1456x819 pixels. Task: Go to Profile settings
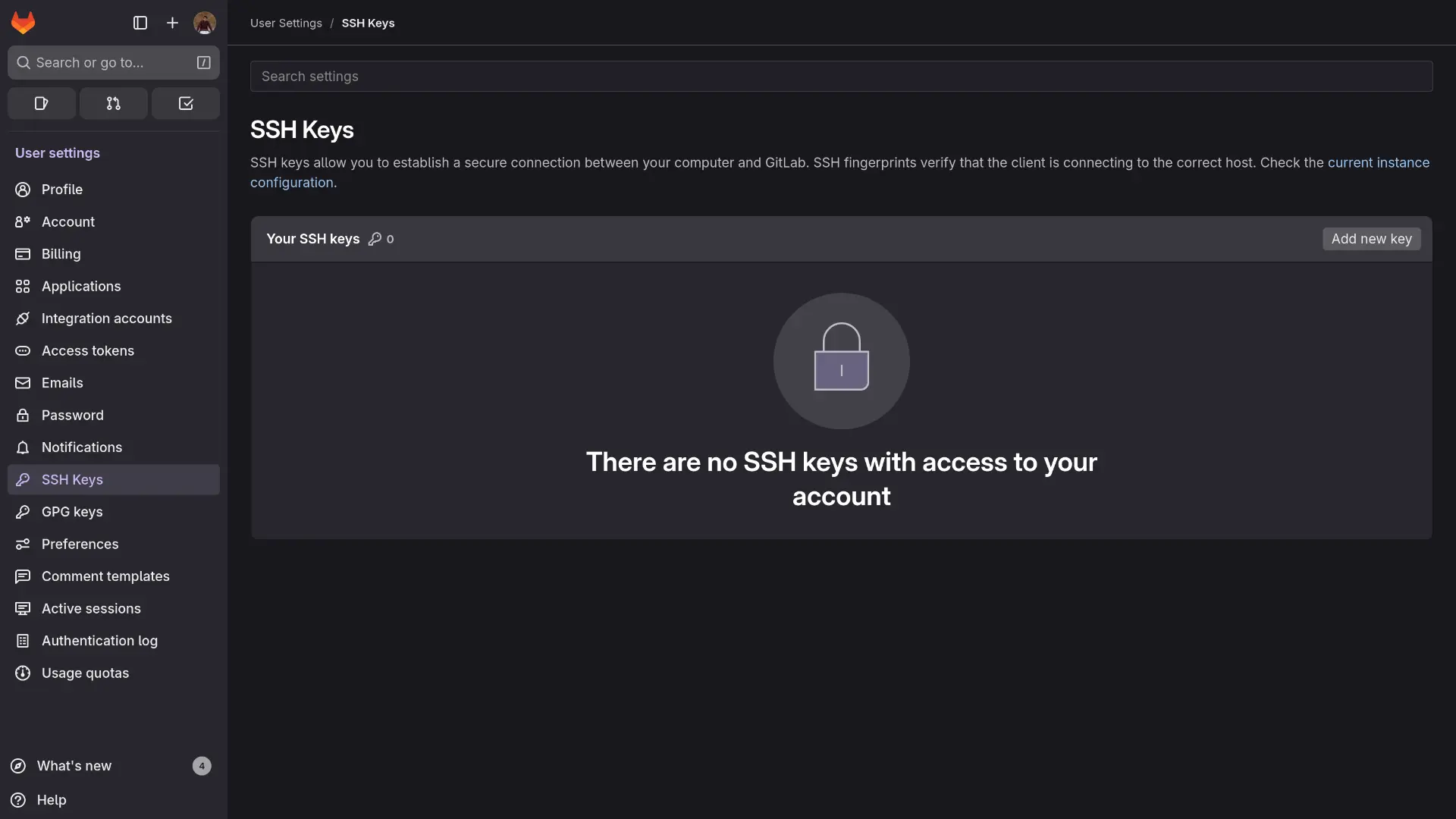click(x=62, y=190)
